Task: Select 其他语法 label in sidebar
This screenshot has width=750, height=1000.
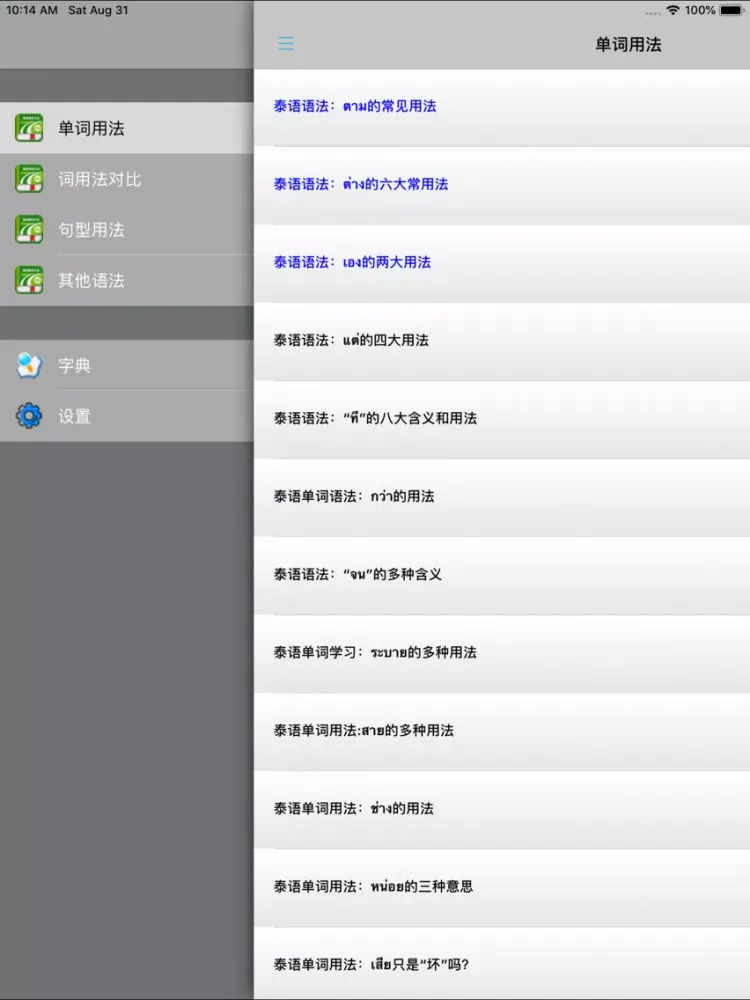Action: click(x=91, y=281)
